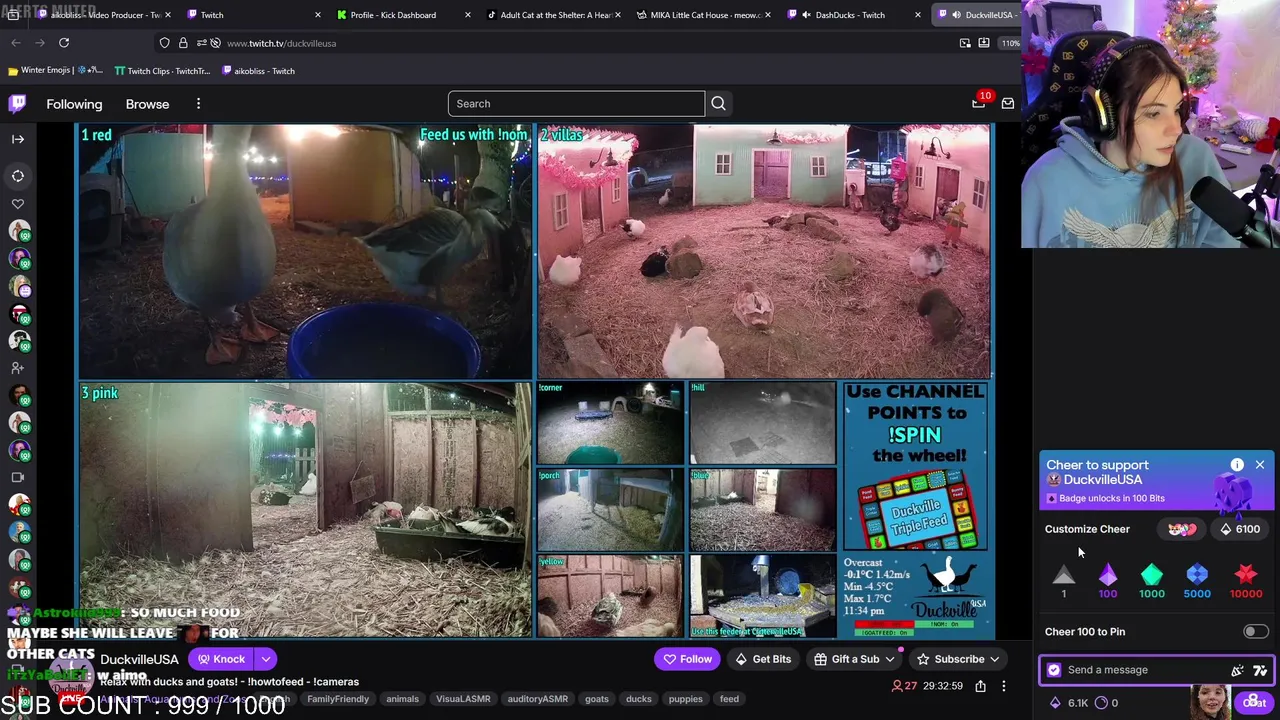Click the Chat send button

1254,702
